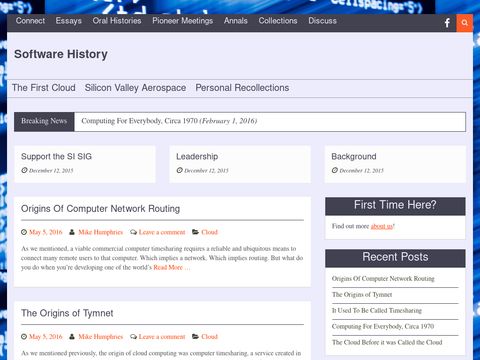Click comment bubble icon on Tymnet post

[x=133, y=337]
